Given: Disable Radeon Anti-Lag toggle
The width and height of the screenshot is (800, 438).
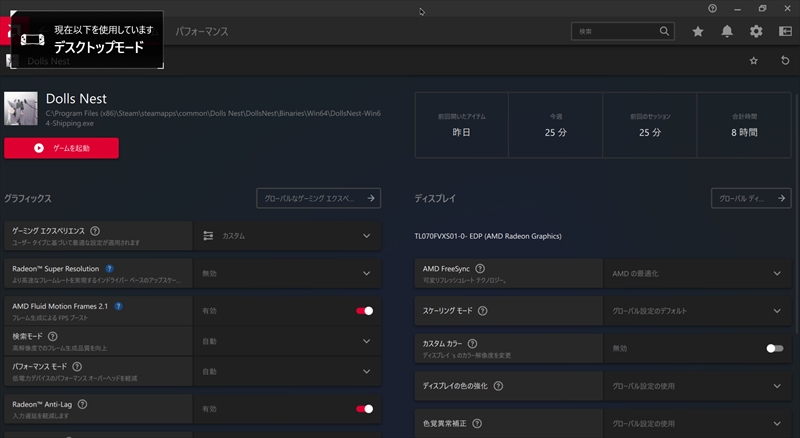Looking at the screenshot, I should 364,409.
